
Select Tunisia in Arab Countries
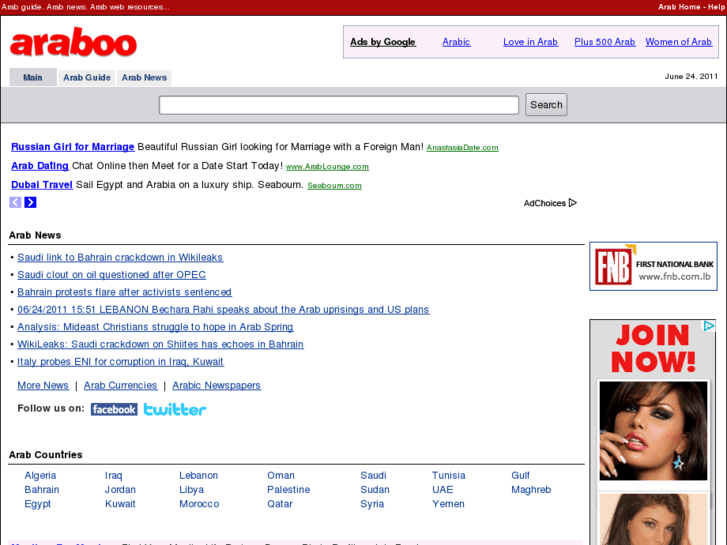(x=448, y=475)
